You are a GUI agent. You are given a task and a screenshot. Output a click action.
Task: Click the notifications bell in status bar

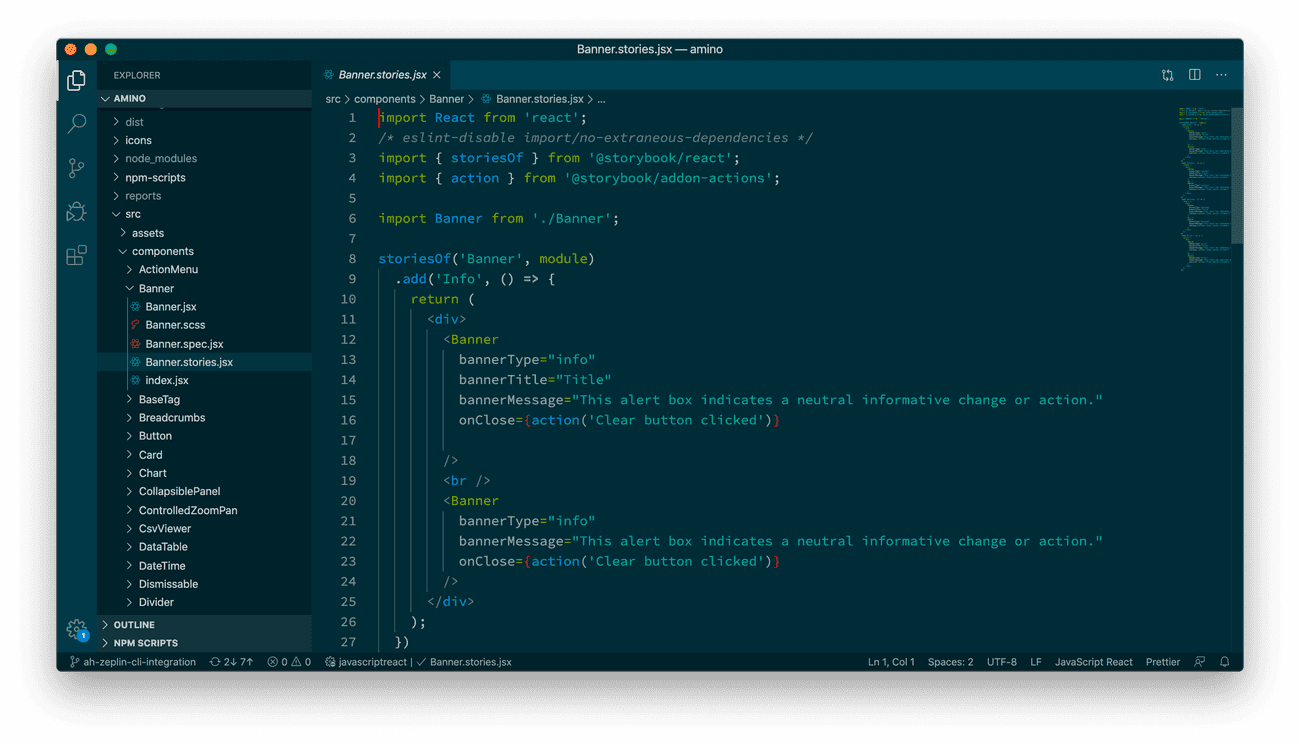point(1224,662)
